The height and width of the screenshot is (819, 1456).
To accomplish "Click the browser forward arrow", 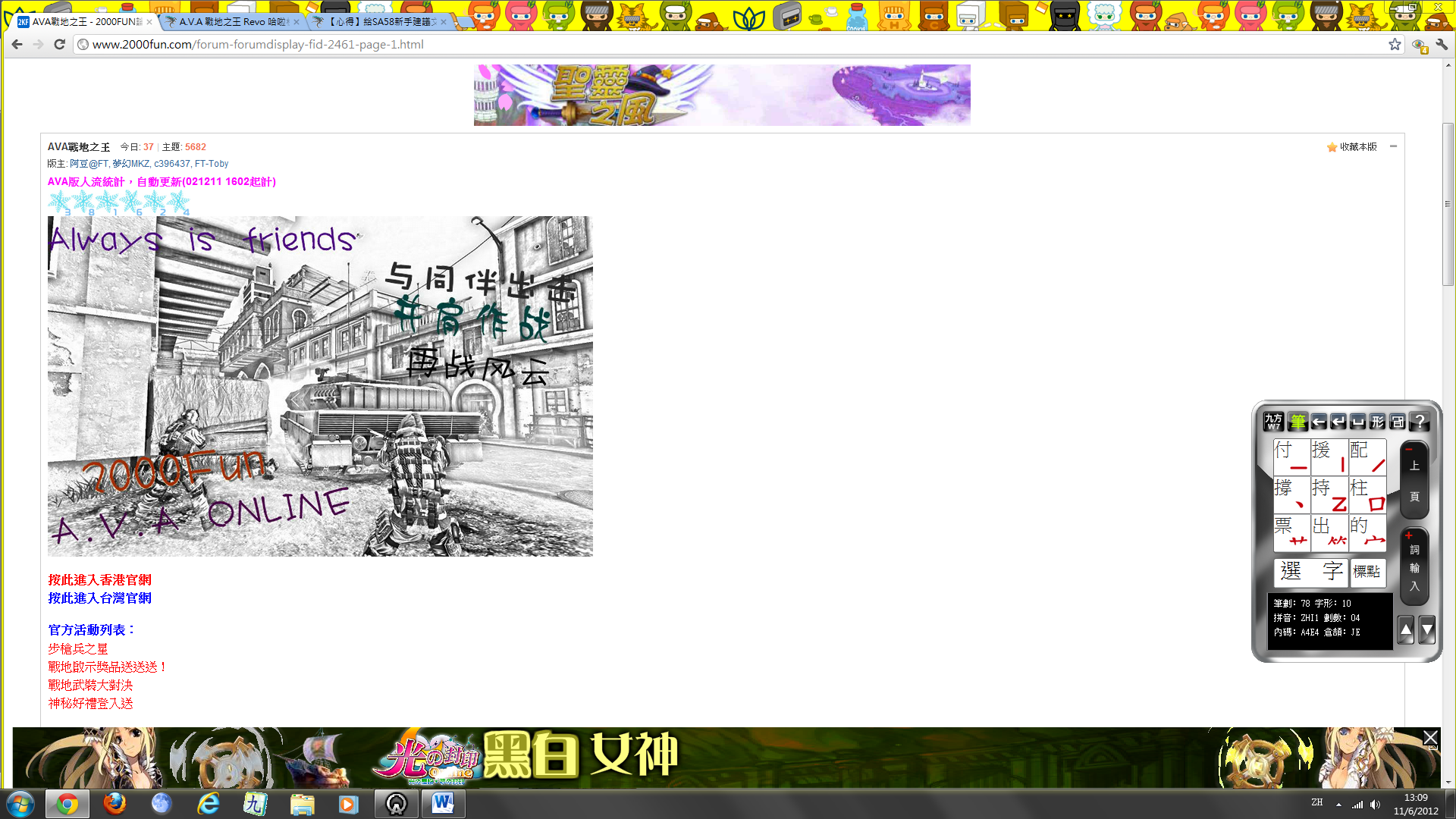I will click(38, 44).
